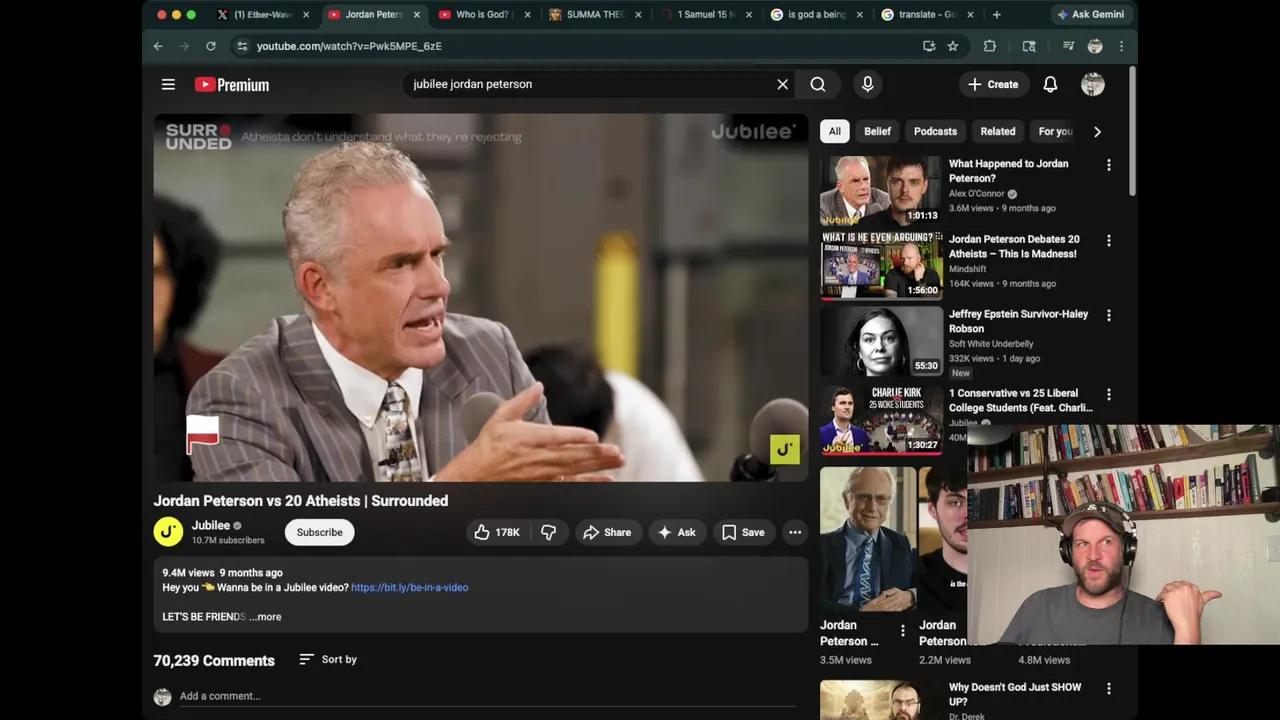This screenshot has width=1280, height=720.
Task: Clear the search query with the X
Action: (x=783, y=85)
